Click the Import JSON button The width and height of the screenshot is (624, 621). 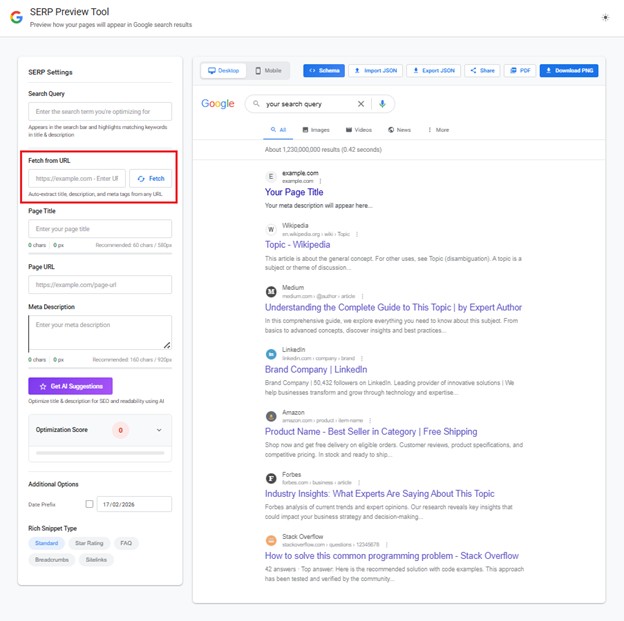(374, 71)
